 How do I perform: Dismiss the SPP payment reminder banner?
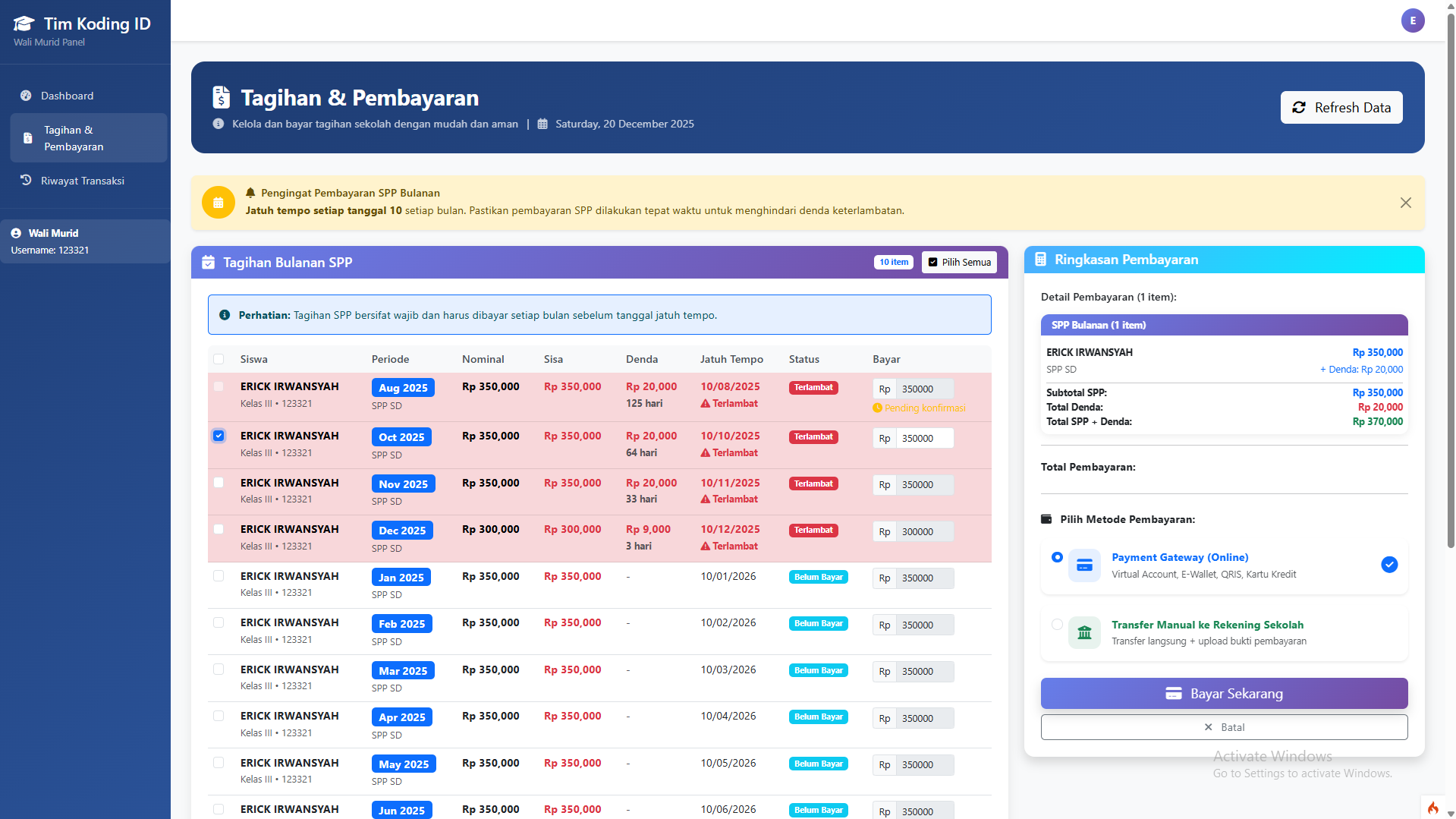click(1405, 203)
